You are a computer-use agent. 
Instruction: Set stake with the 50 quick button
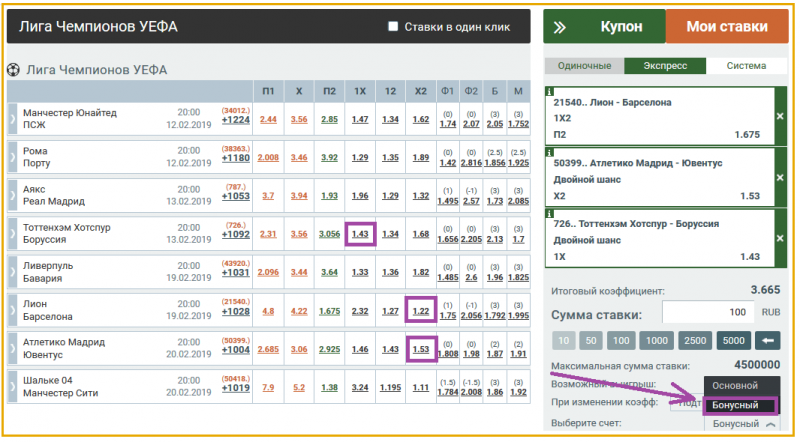591,340
